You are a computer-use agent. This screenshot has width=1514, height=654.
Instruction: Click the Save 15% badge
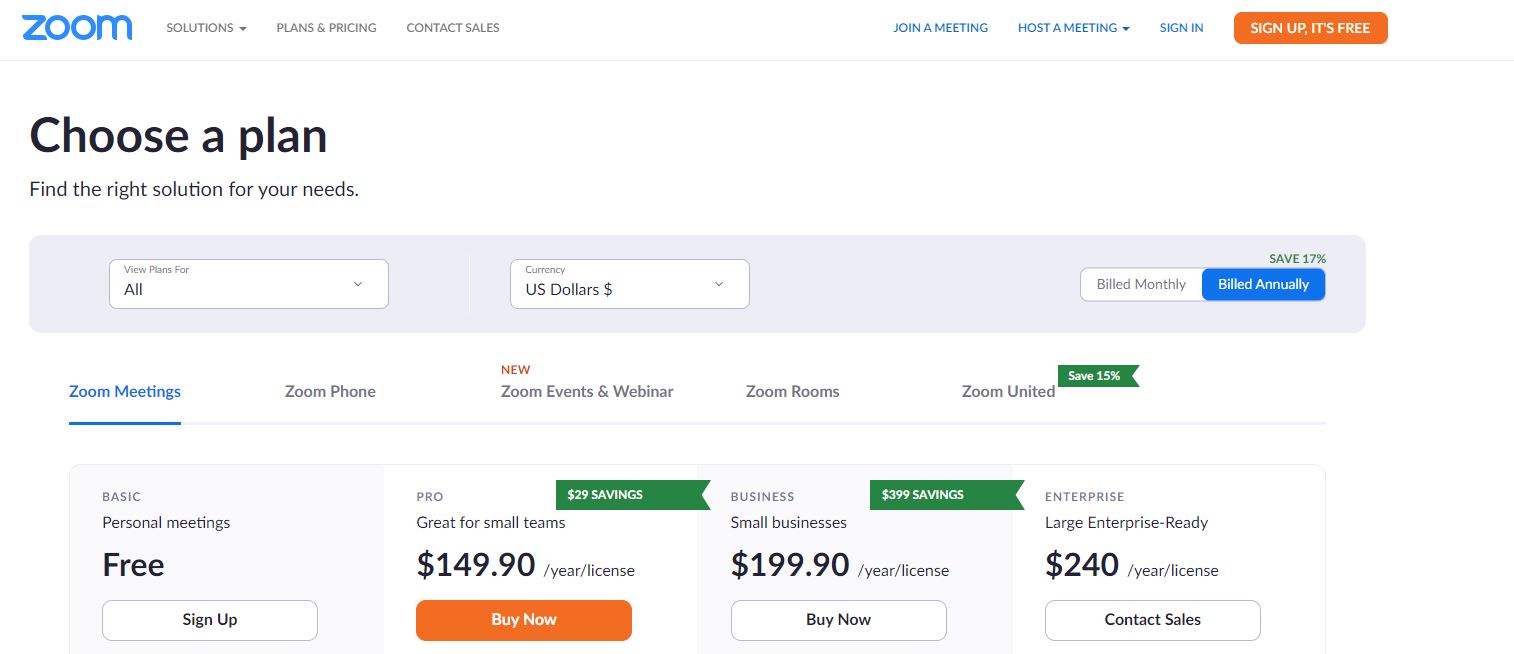pos(1098,376)
